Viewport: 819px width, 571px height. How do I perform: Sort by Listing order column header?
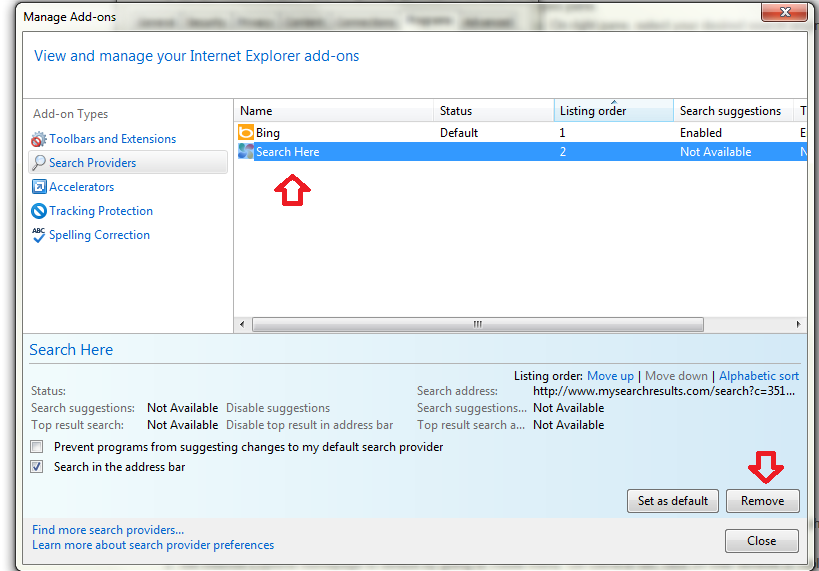[614, 111]
